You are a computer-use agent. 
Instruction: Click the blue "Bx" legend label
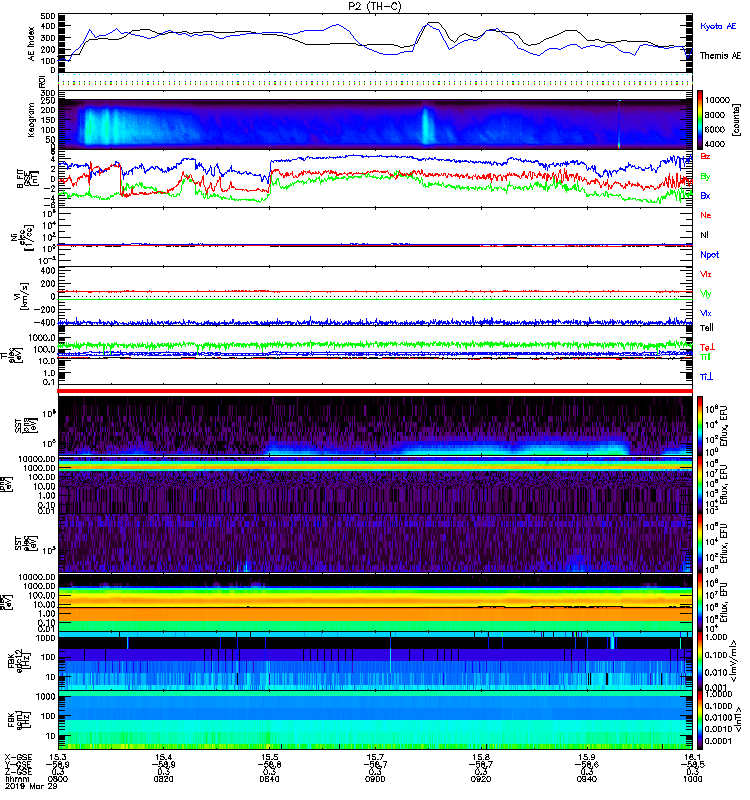click(705, 195)
